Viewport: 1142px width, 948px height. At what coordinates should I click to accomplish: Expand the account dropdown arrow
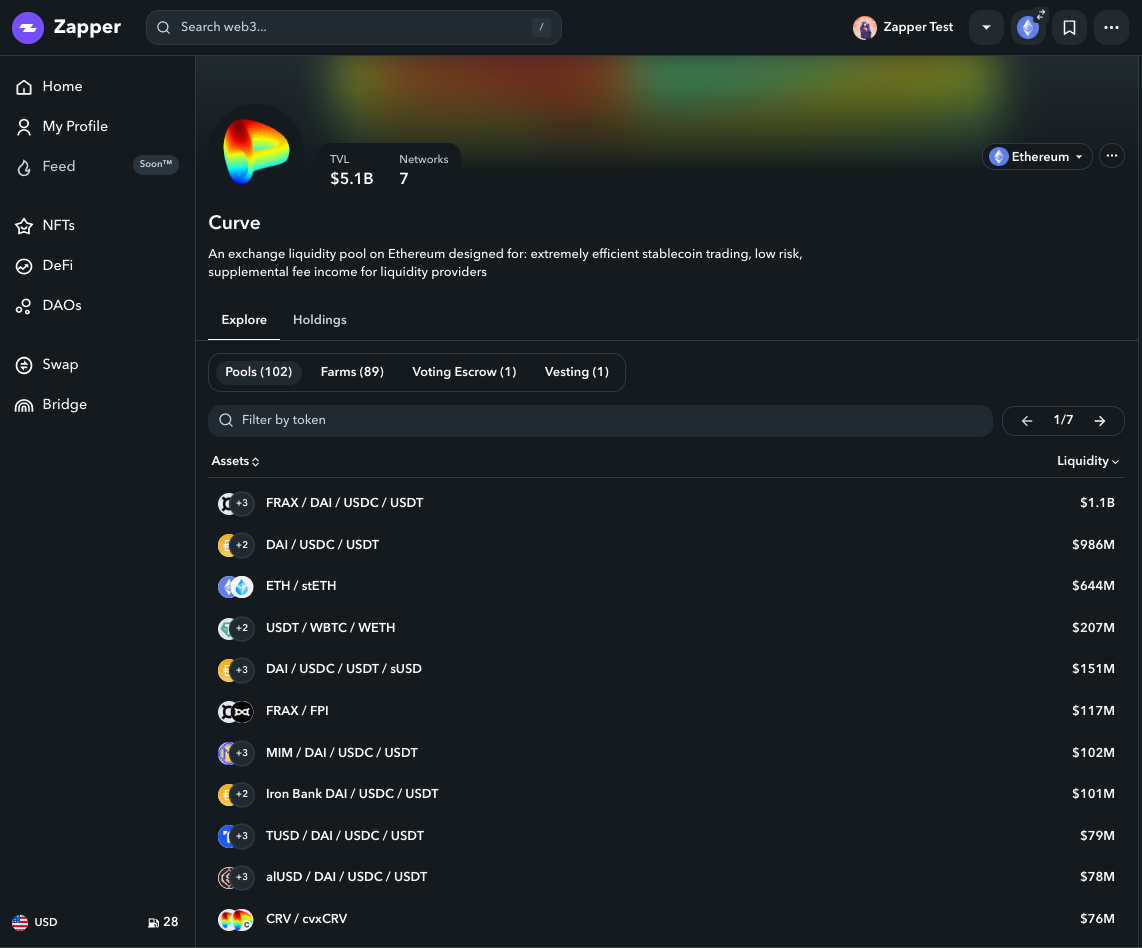(x=986, y=28)
